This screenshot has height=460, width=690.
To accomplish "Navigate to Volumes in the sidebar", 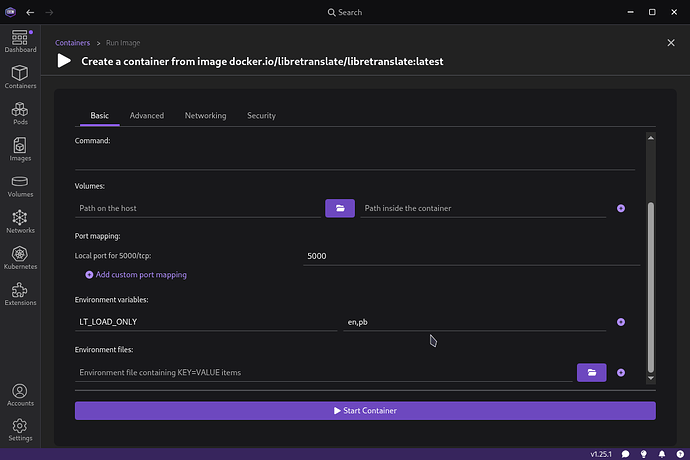I will click(x=19, y=185).
